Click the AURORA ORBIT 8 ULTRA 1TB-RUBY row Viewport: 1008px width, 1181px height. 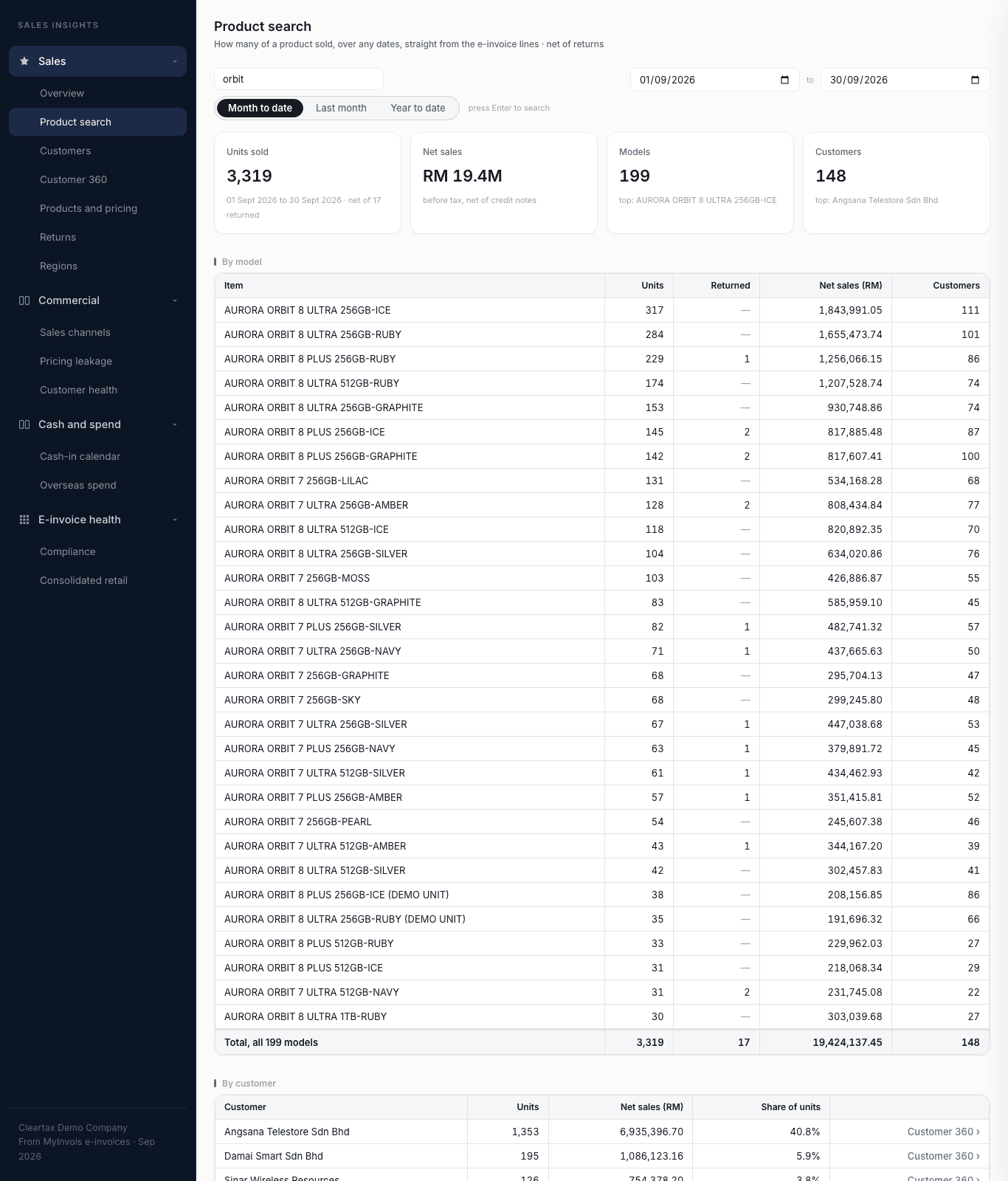(602, 1016)
